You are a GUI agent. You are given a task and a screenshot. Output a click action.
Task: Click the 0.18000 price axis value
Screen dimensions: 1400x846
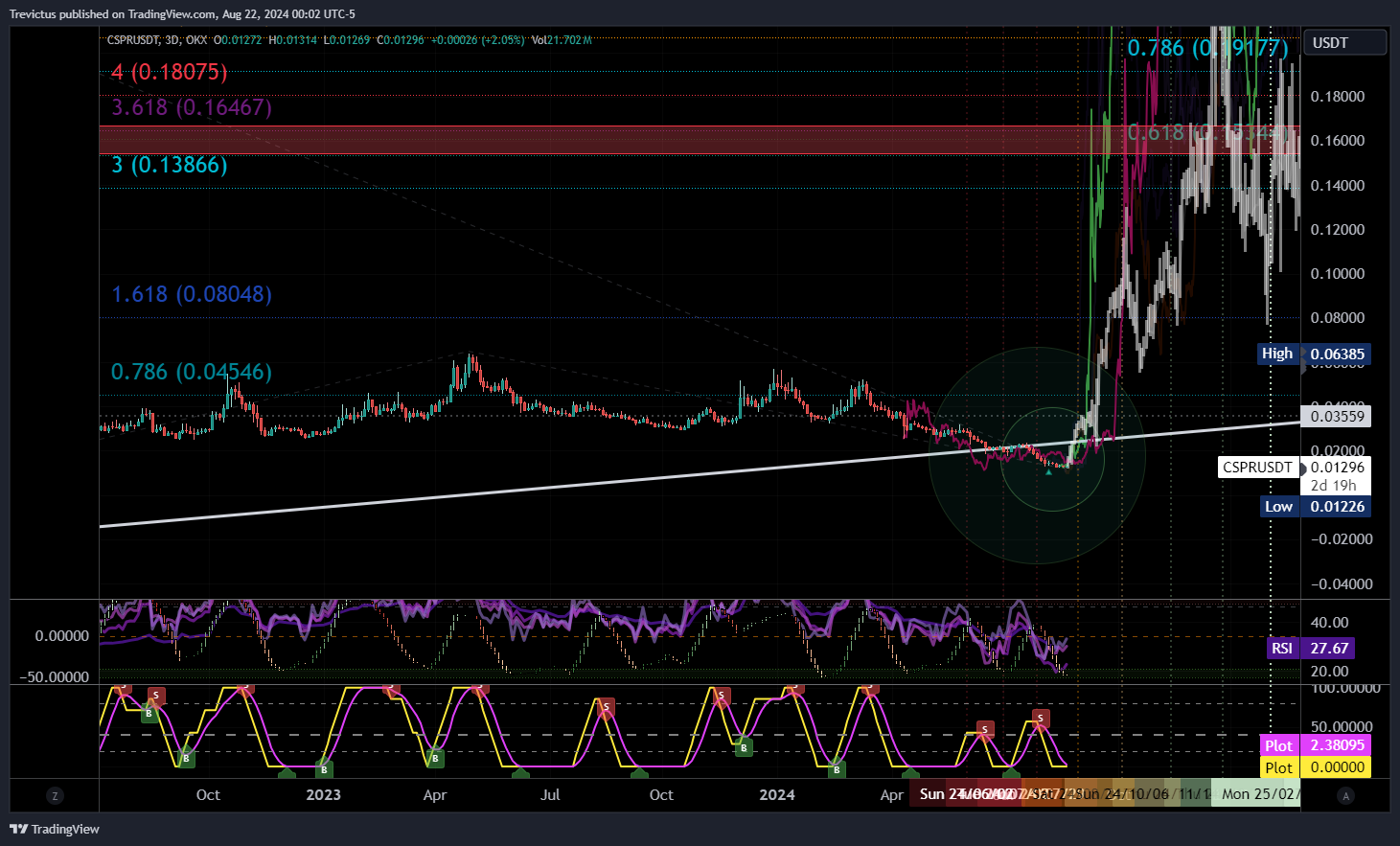click(1337, 97)
